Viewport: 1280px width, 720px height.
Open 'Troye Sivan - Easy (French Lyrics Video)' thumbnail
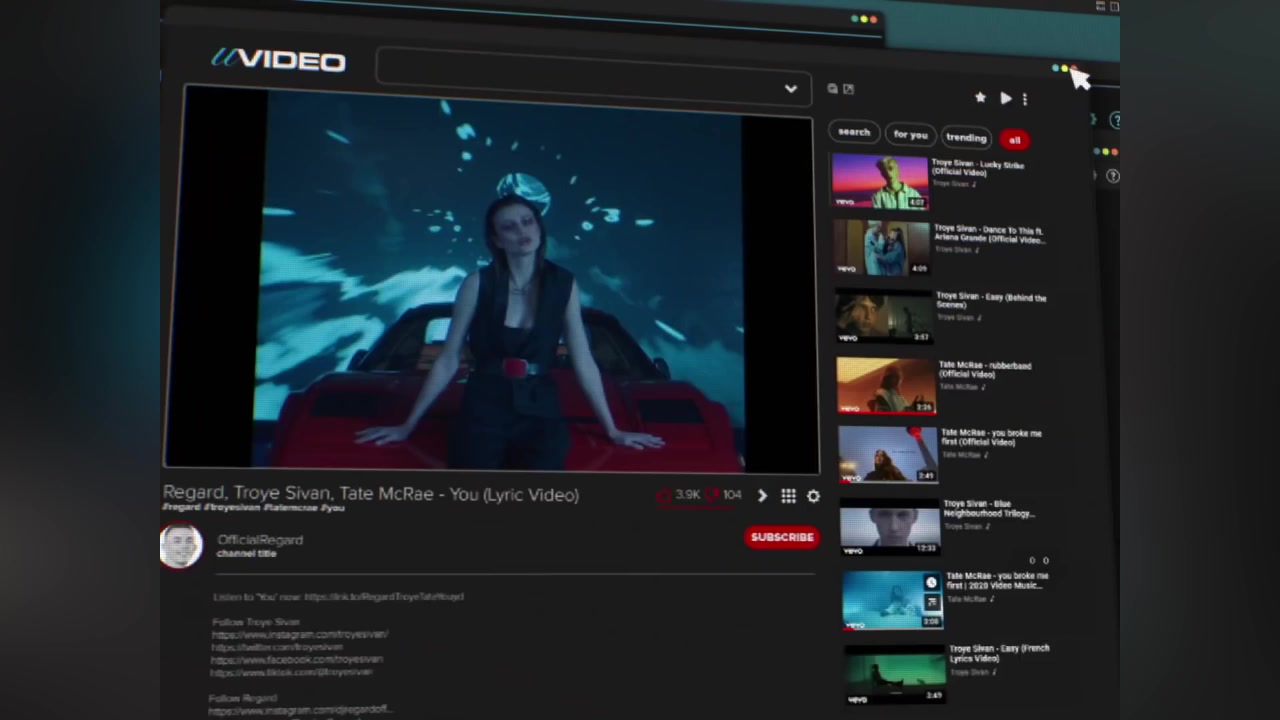[896, 675]
